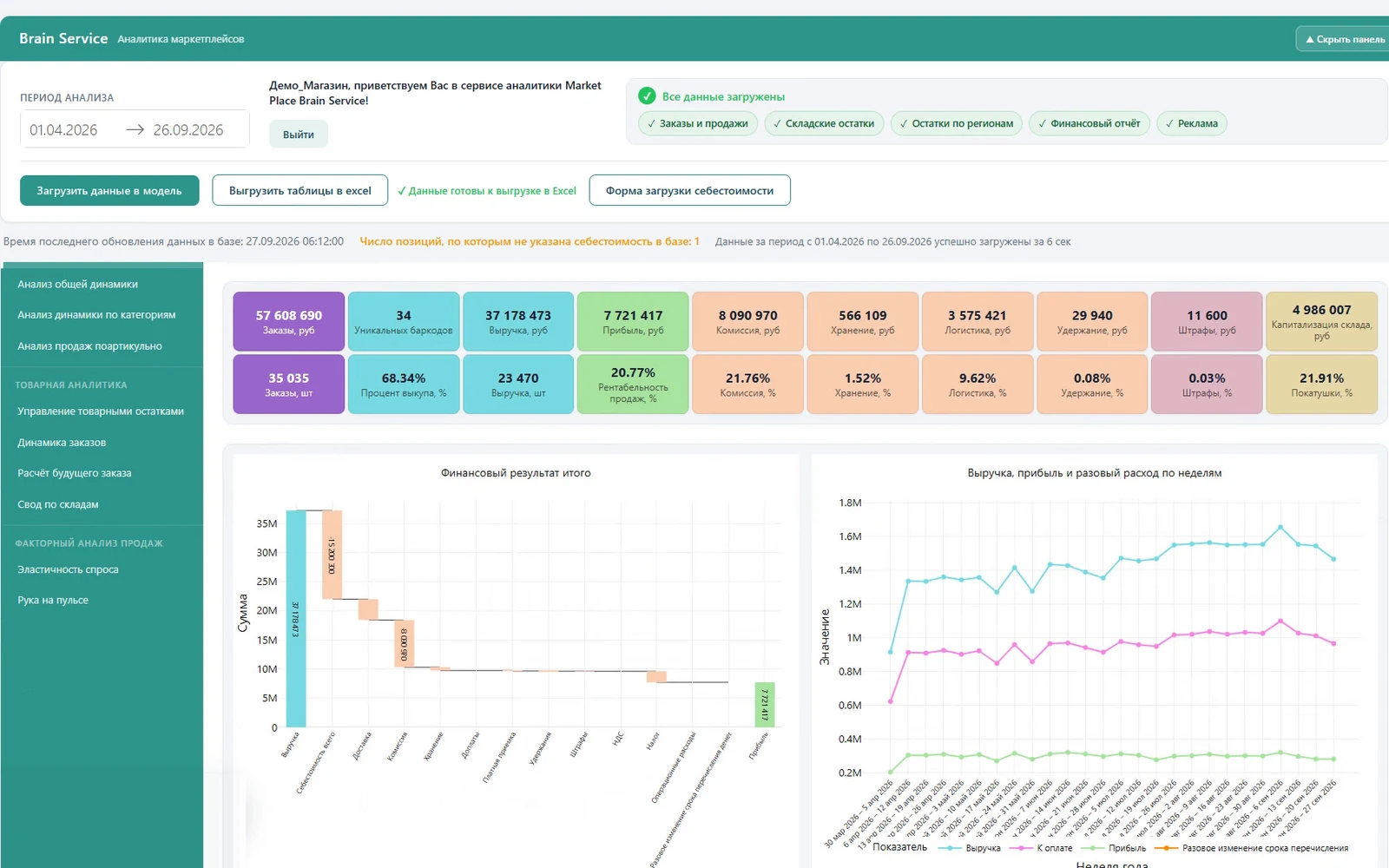Collapse the top panel with Скрыть панель

[1345, 39]
